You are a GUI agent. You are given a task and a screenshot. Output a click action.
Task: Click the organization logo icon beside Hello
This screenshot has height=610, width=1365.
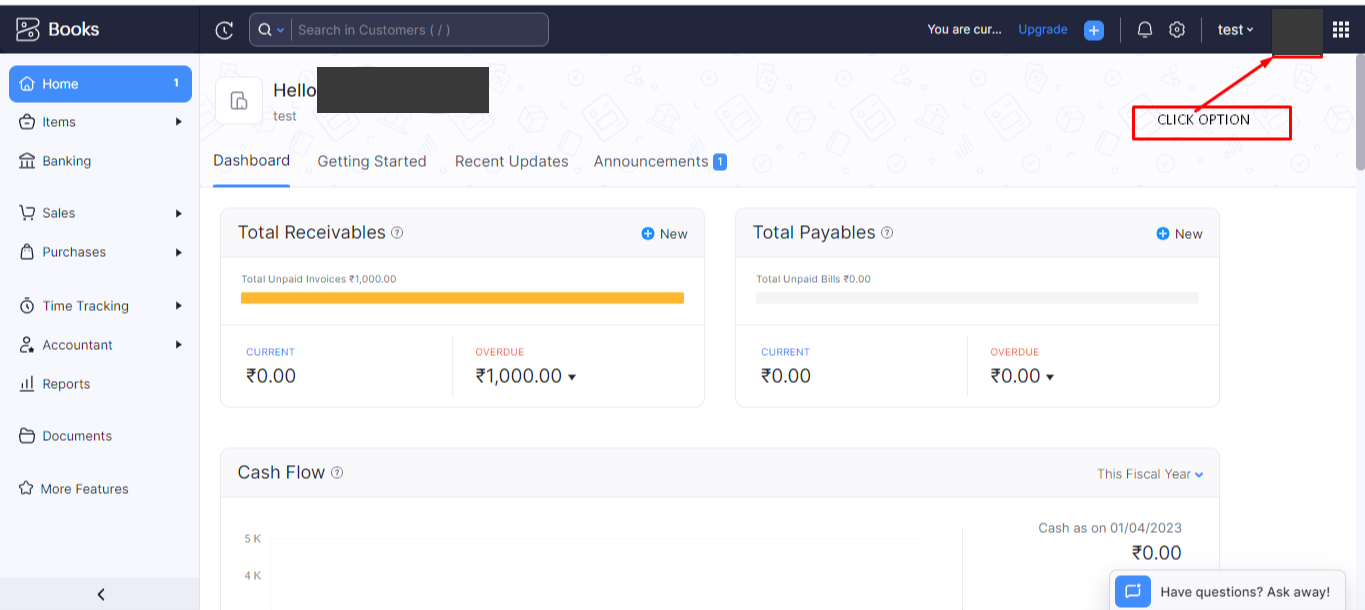click(x=239, y=101)
